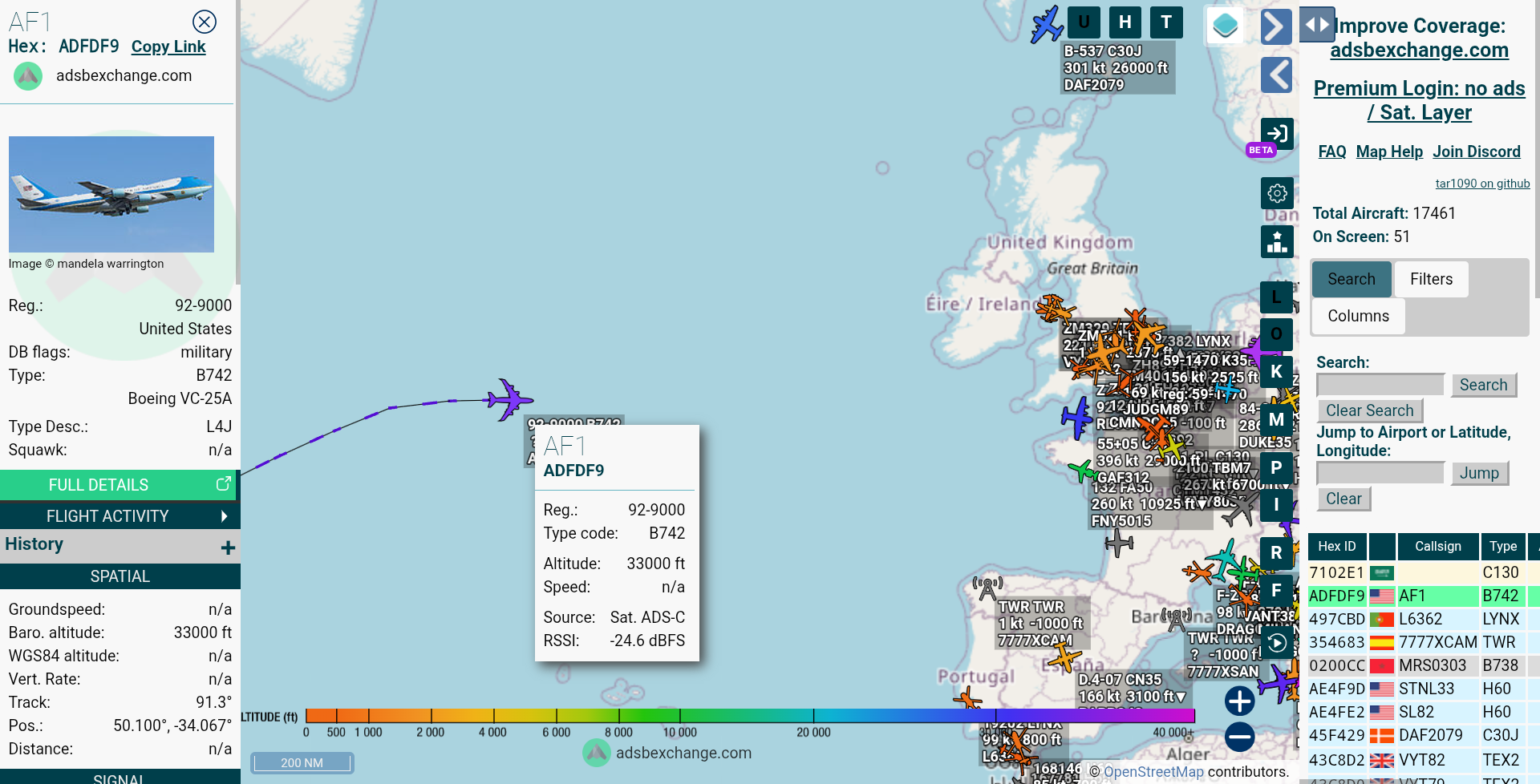Select the 497CBD L6362 table row

pyautogui.click(x=1423, y=620)
